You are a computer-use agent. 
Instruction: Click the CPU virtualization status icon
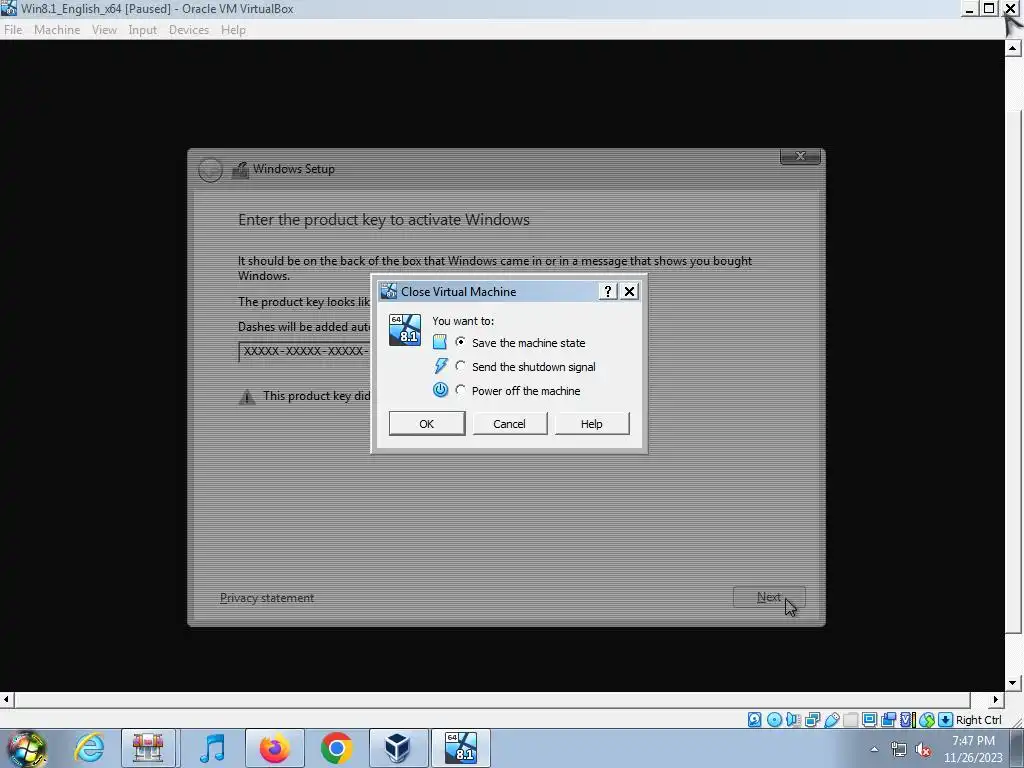pyautogui.click(x=908, y=720)
